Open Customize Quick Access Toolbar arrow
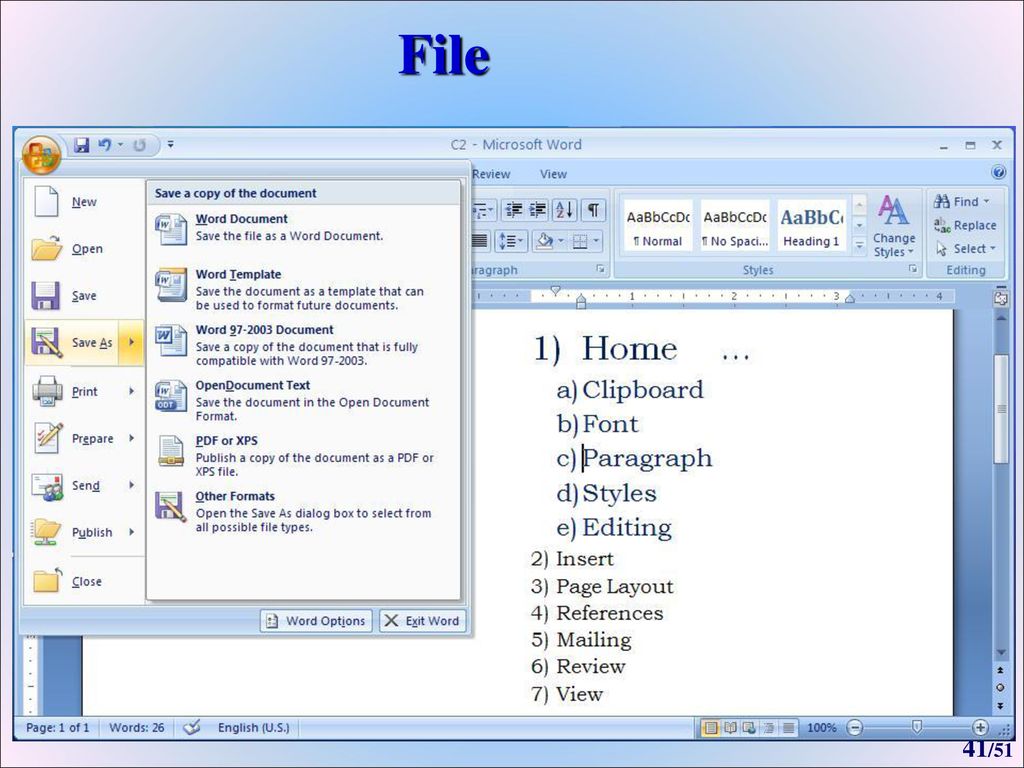1024x768 pixels. (x=170, y=144)
